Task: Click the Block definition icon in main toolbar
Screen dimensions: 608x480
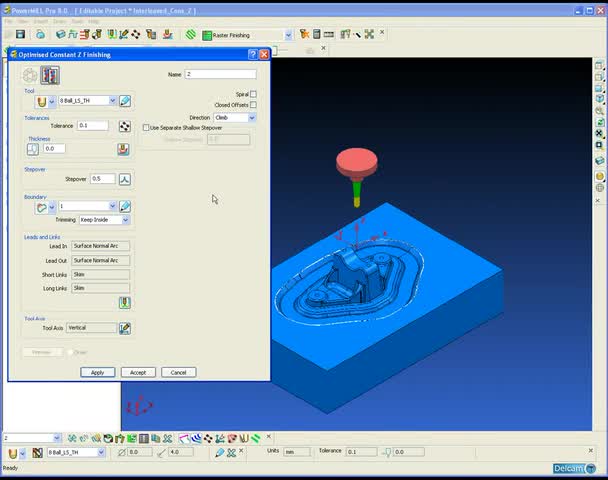Action: 60,35
